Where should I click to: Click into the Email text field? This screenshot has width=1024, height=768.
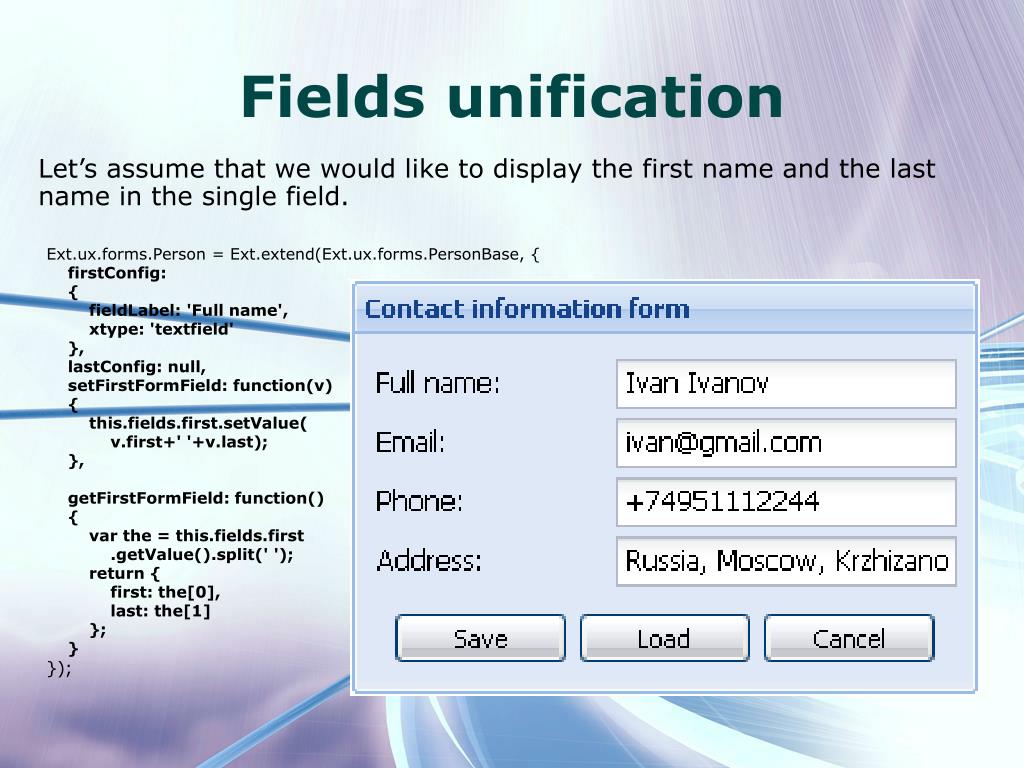[786, 443]
